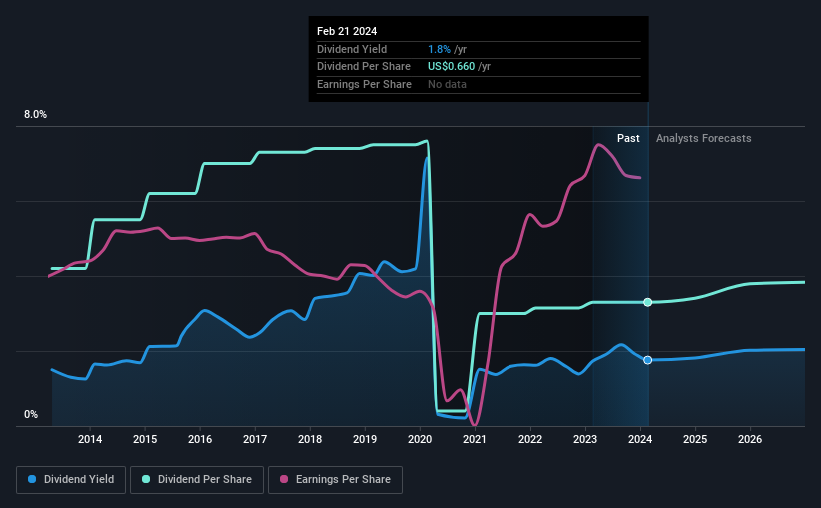Click the 1.8% dividend yield value

point(439,49)
